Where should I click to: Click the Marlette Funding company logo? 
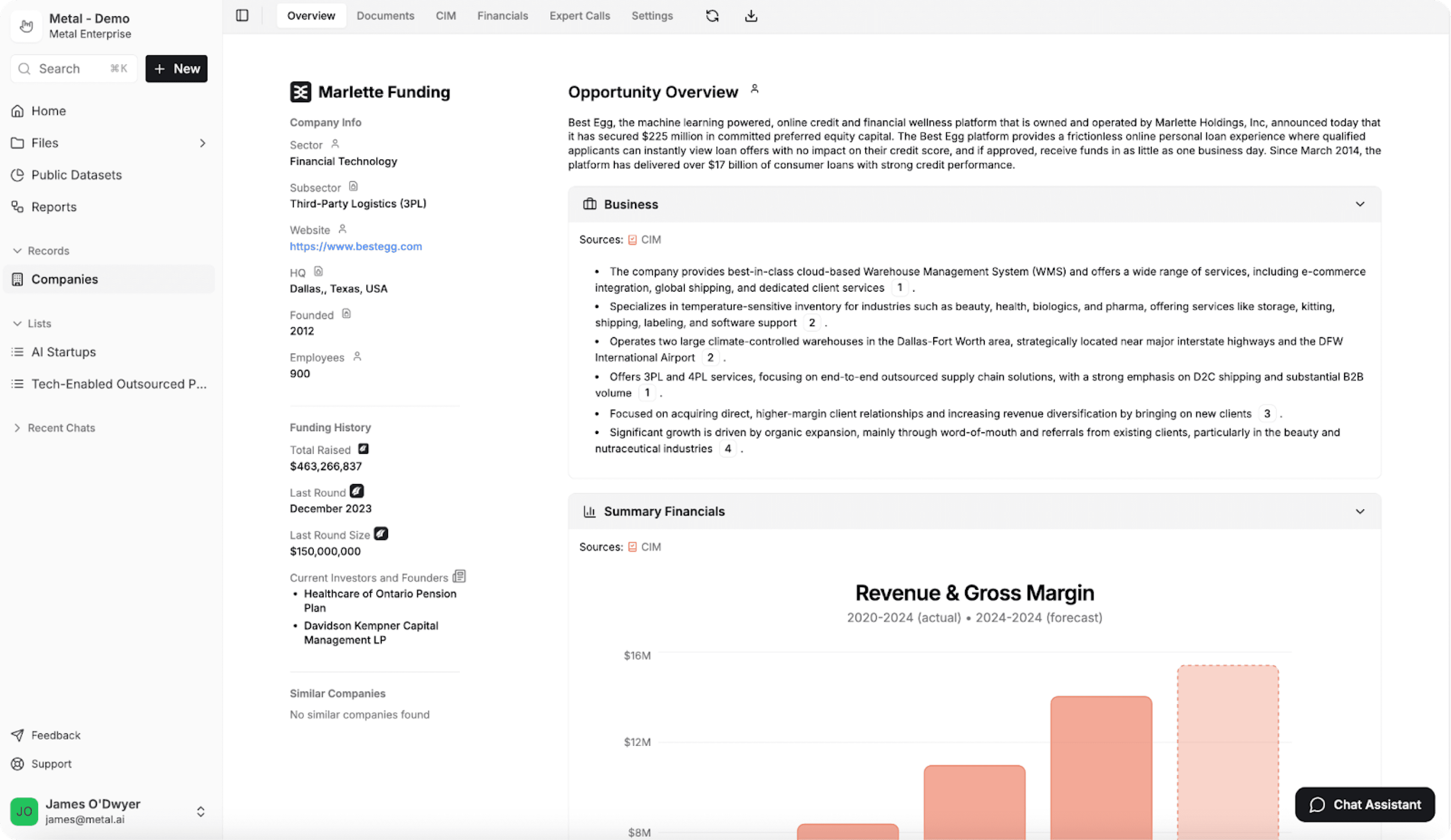point(300,92)
